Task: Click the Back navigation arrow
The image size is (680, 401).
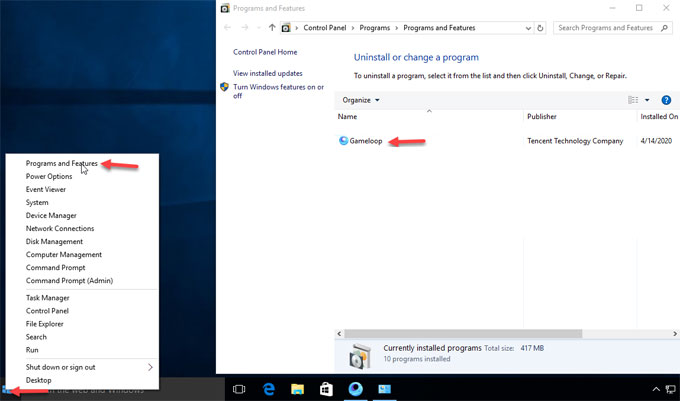Action: point(227,28)
